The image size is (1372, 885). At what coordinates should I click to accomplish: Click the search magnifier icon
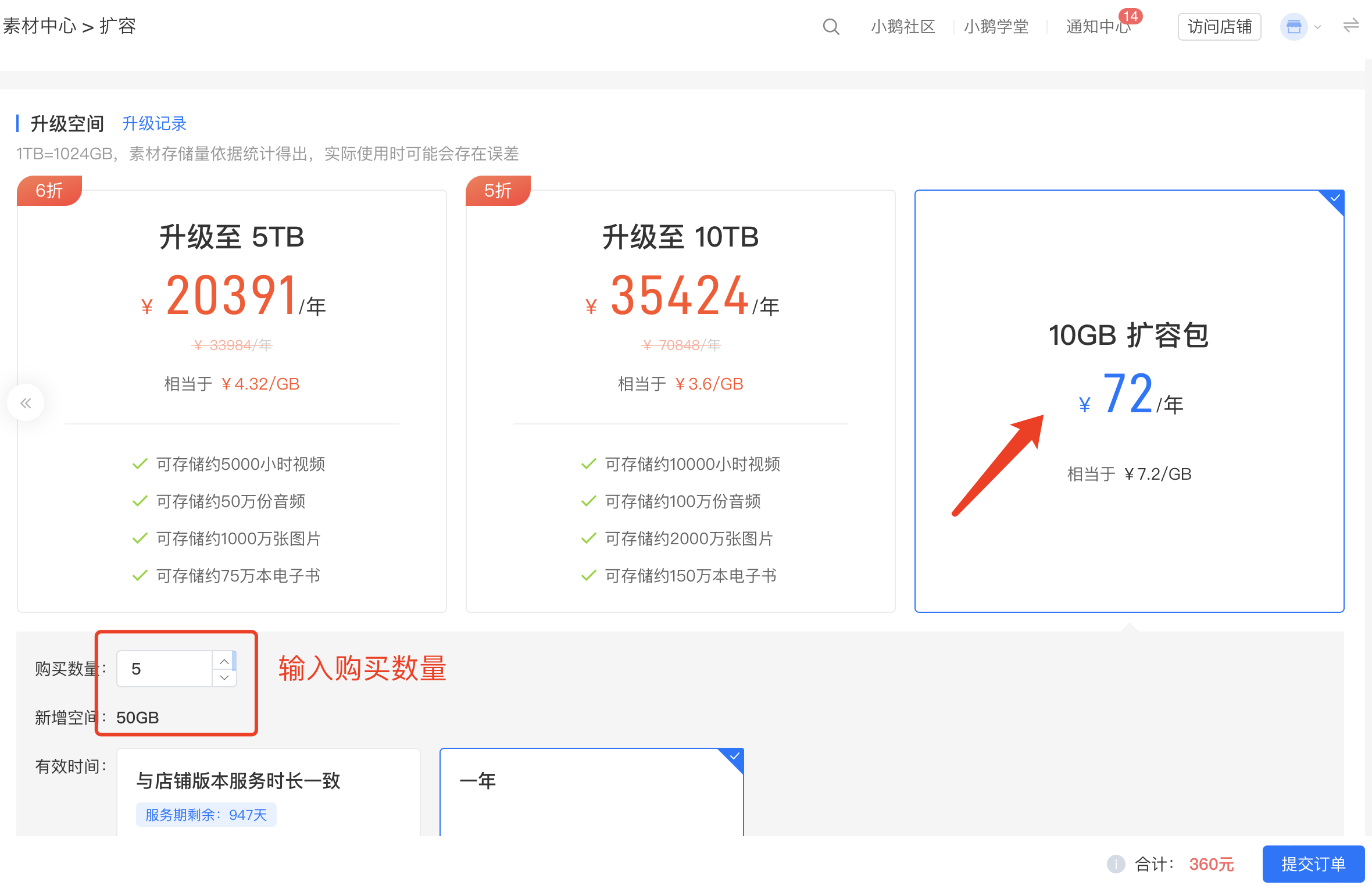coord(831,27)
